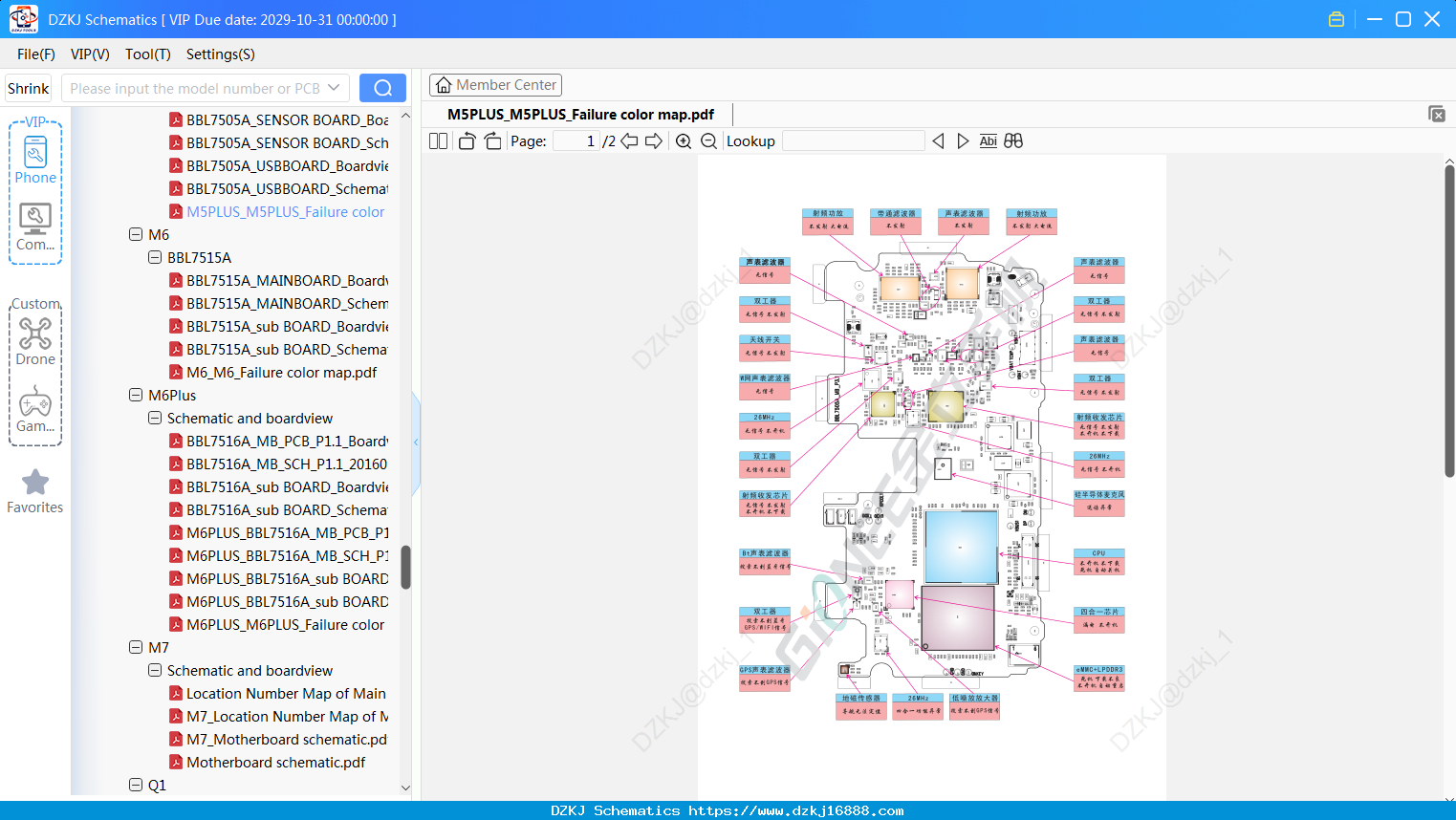Open BBL7505A_USBBOARD_Schemat file

[288, 189]
